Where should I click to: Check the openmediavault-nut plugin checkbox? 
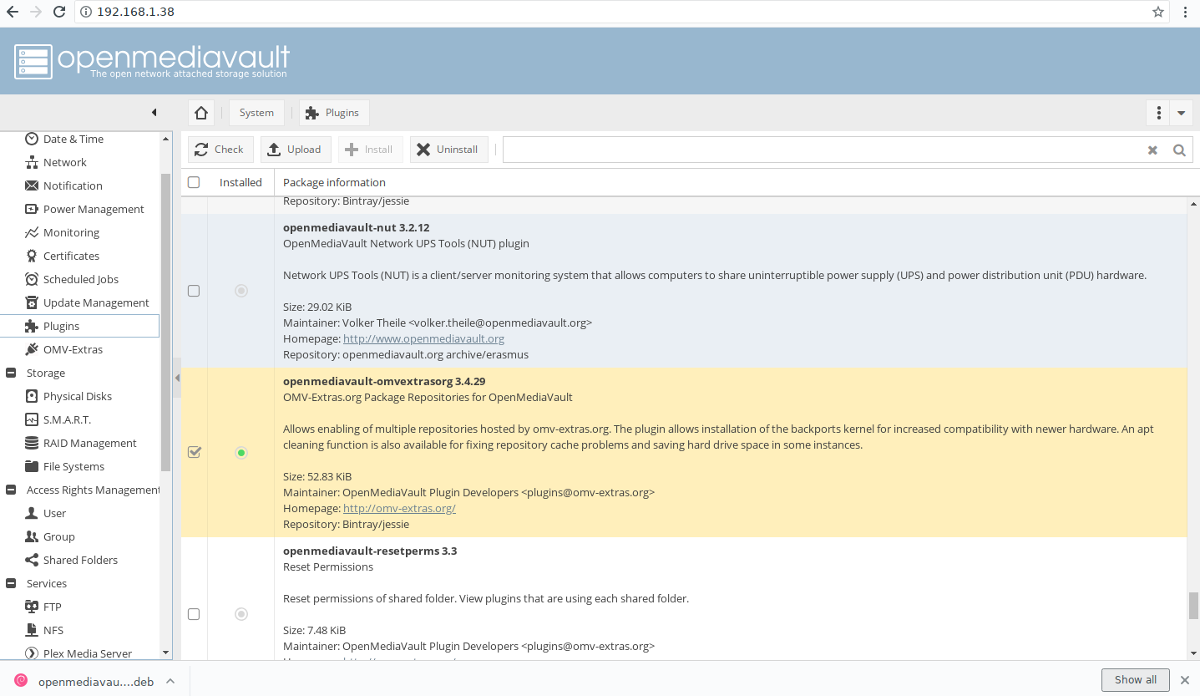[x=194, y=291]
